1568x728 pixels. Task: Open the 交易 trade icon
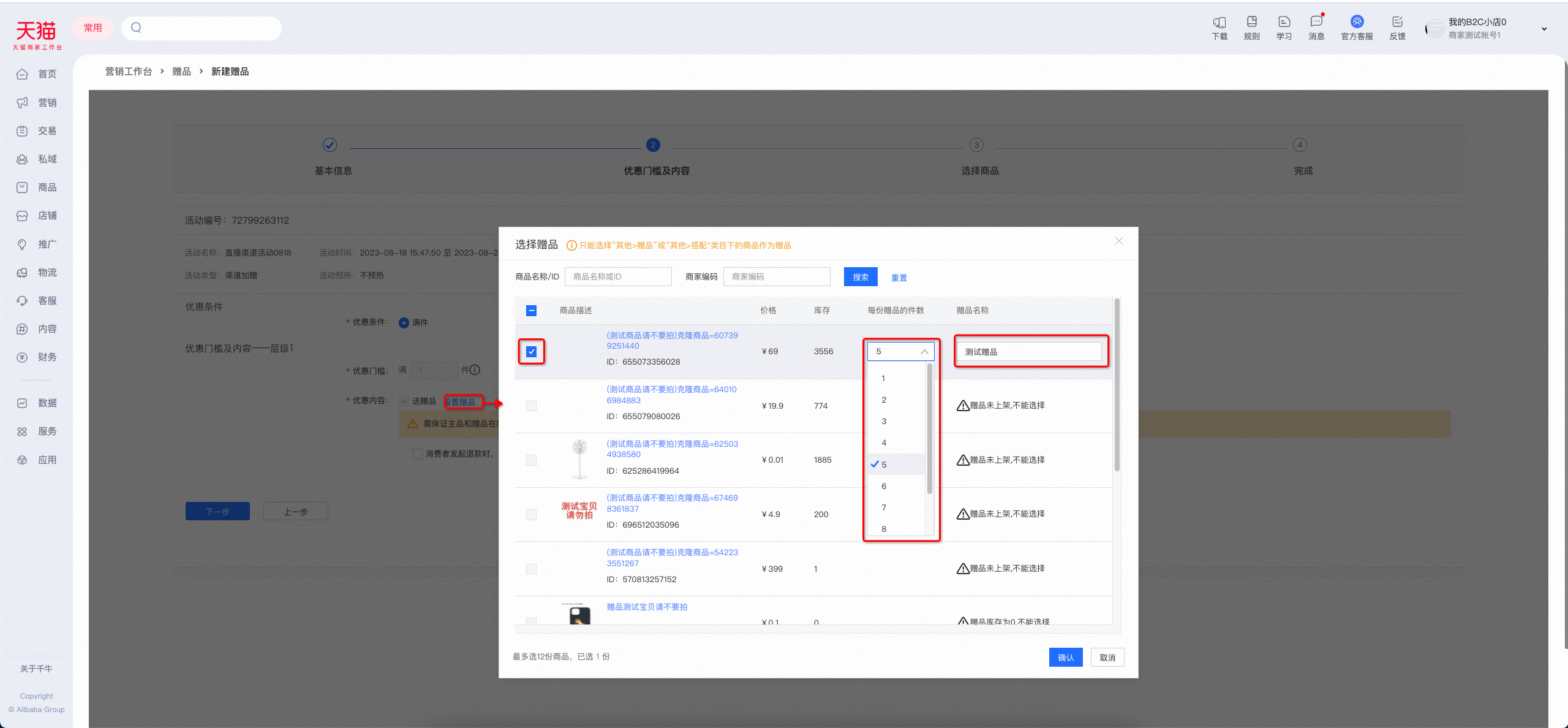coord(22,131)
